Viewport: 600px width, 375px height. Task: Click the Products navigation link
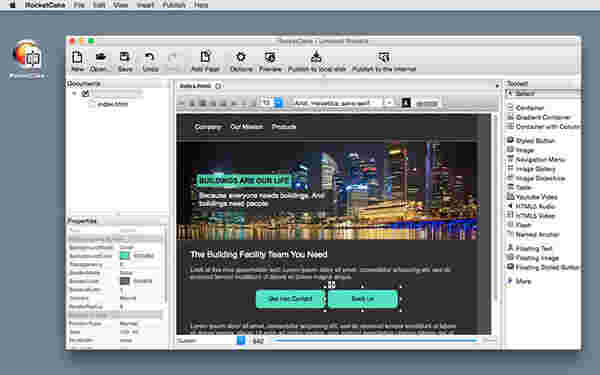(284, 127)
